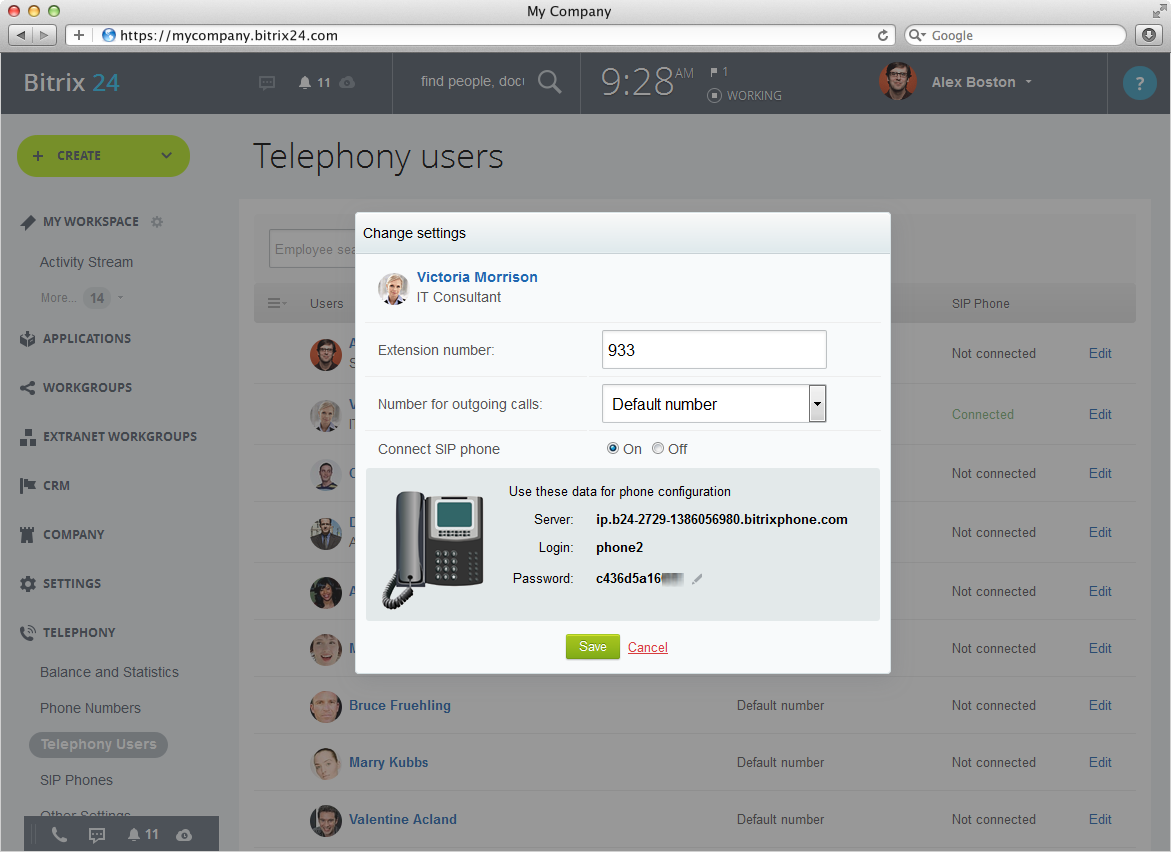Click Edit for first Not connected row
The width and height of the screenshot is (1171, 852).
pos(1100,353)
